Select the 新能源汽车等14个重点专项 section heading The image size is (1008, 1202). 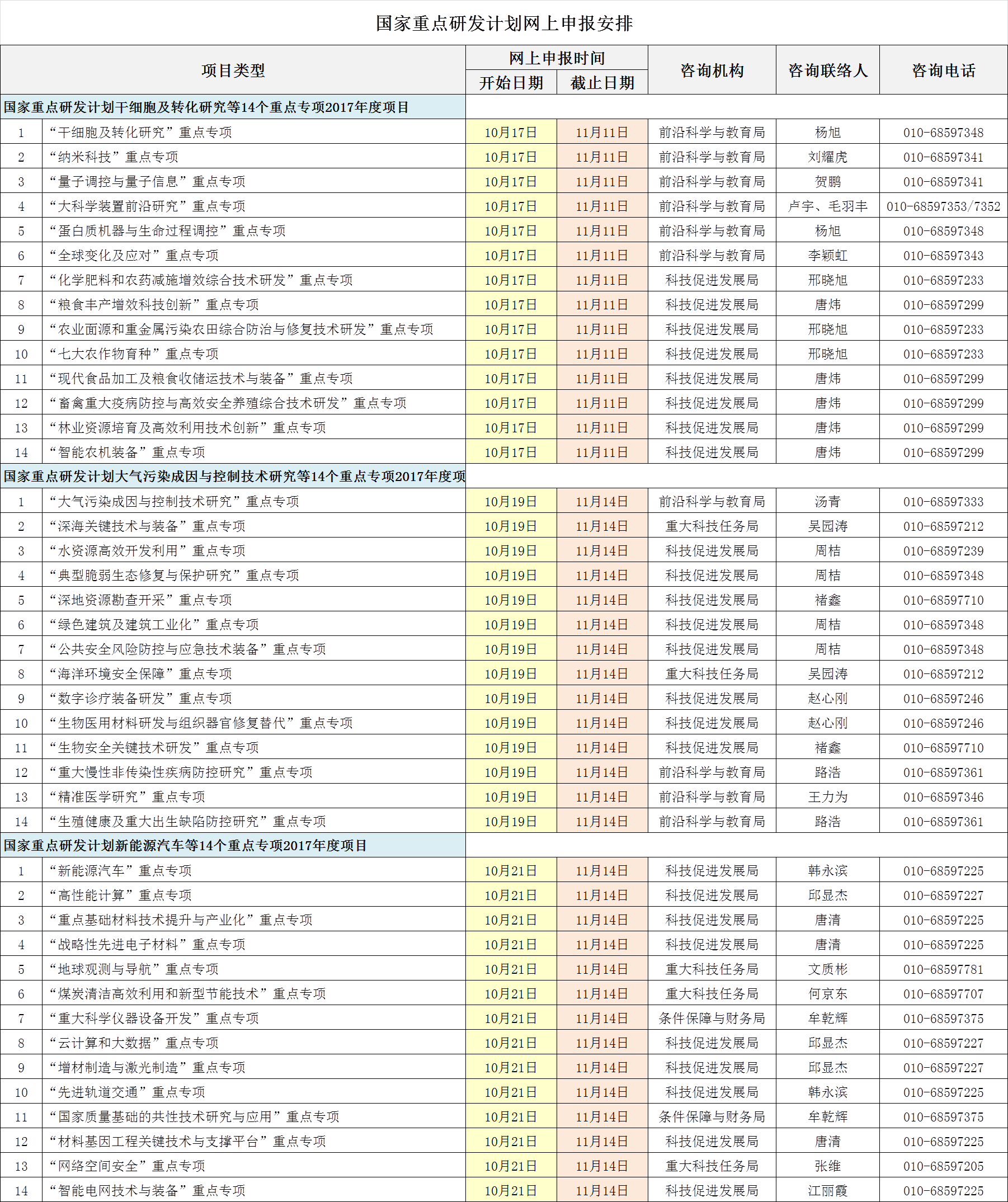coord(185,845)
